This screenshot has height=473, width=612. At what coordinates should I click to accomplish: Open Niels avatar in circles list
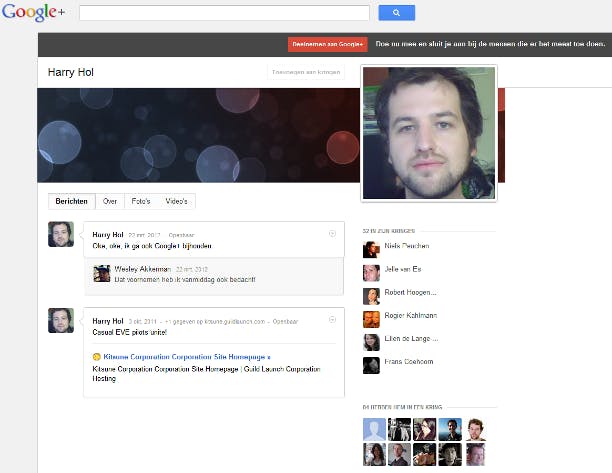(371, 250)
